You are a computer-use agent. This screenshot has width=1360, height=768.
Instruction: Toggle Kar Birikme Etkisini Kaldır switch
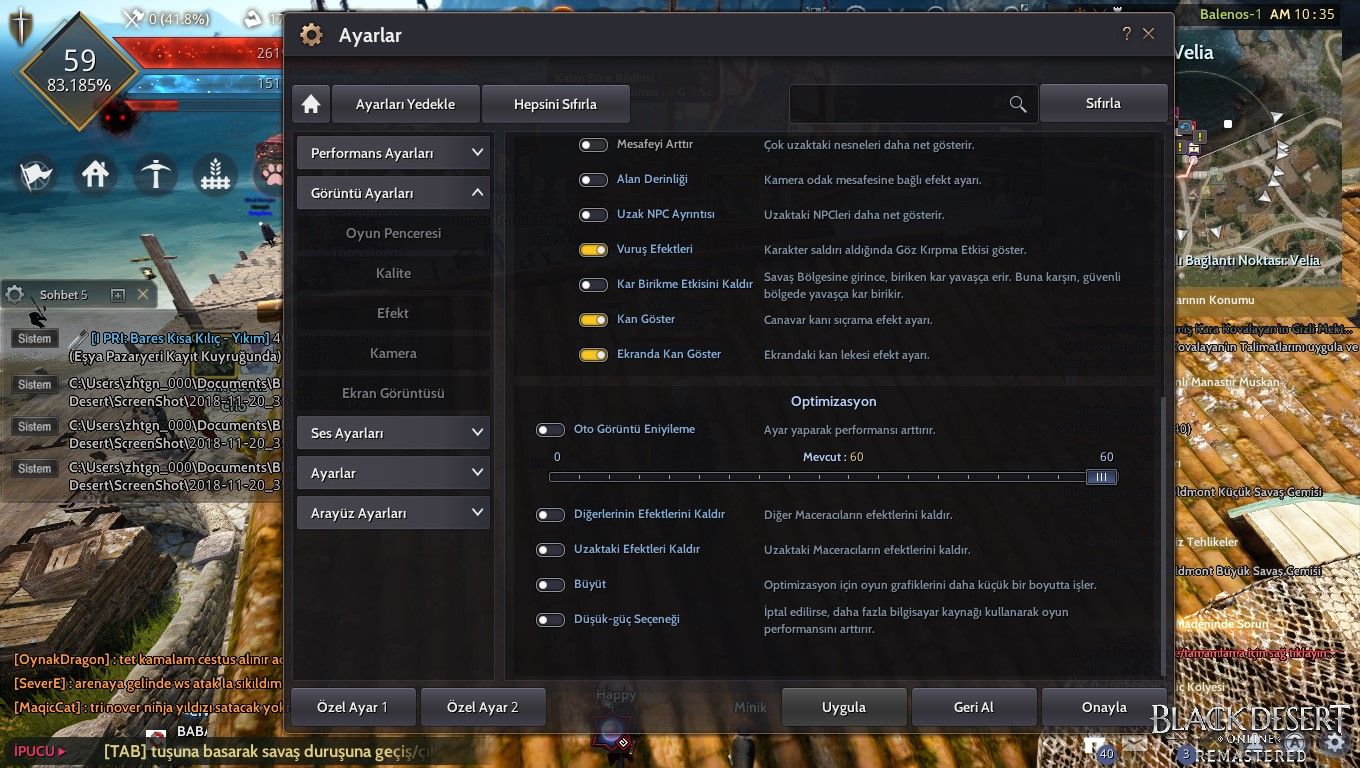tap(593, 285)
